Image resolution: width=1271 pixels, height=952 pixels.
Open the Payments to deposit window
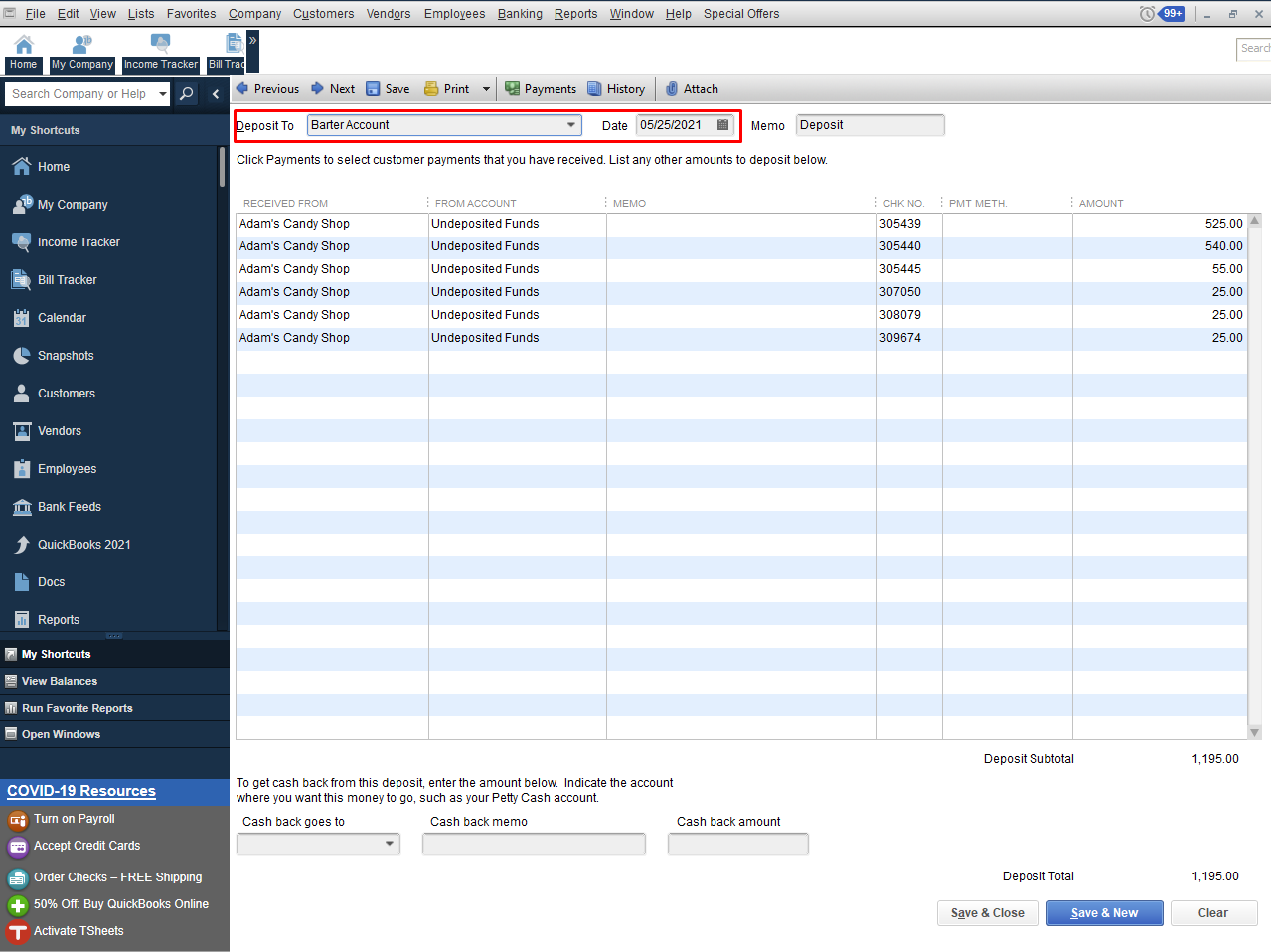(x=540, y=88)
